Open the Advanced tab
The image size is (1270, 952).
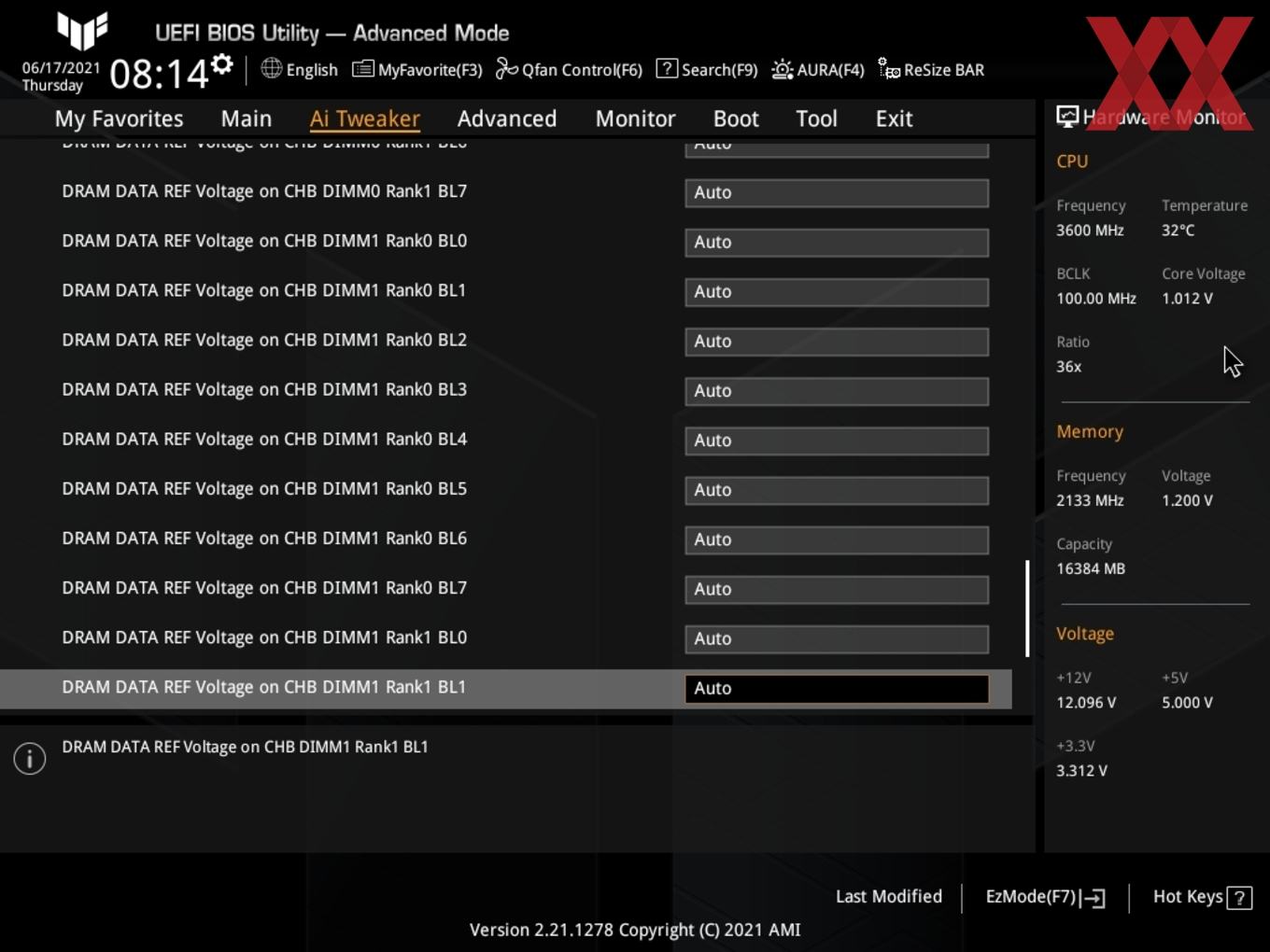point(506,119)
